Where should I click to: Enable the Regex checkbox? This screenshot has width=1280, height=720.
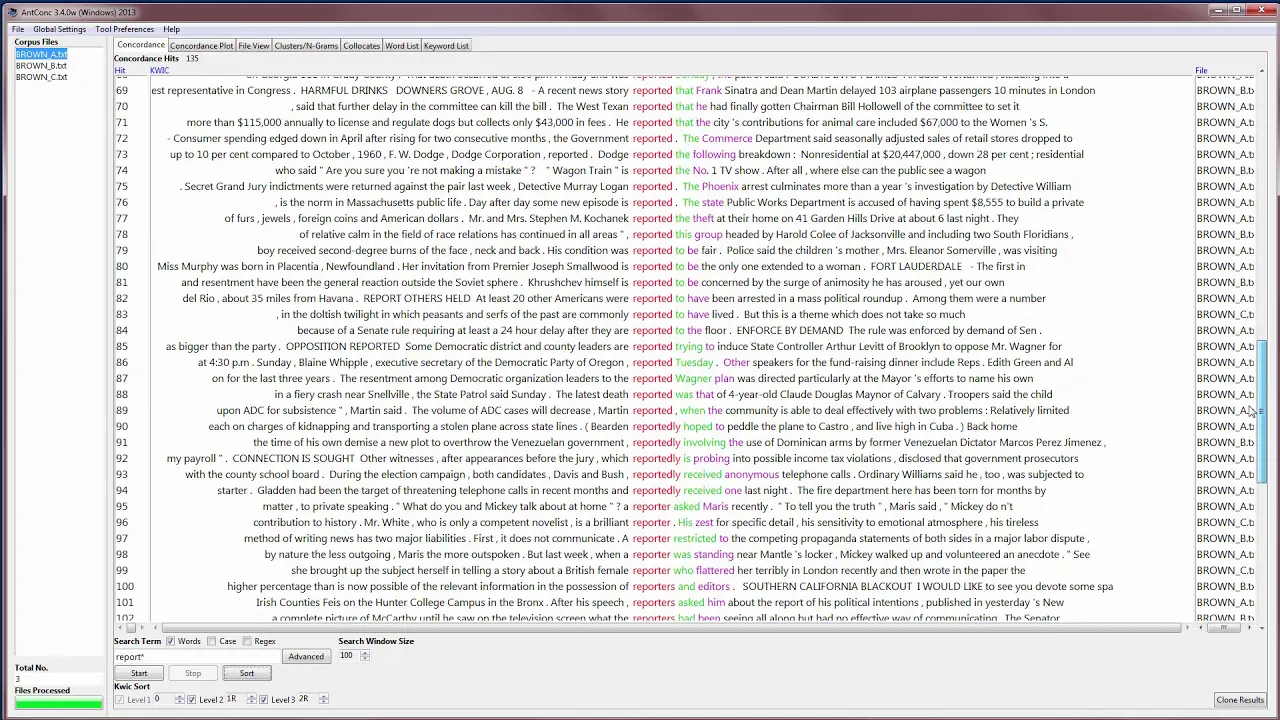(247, 642)
